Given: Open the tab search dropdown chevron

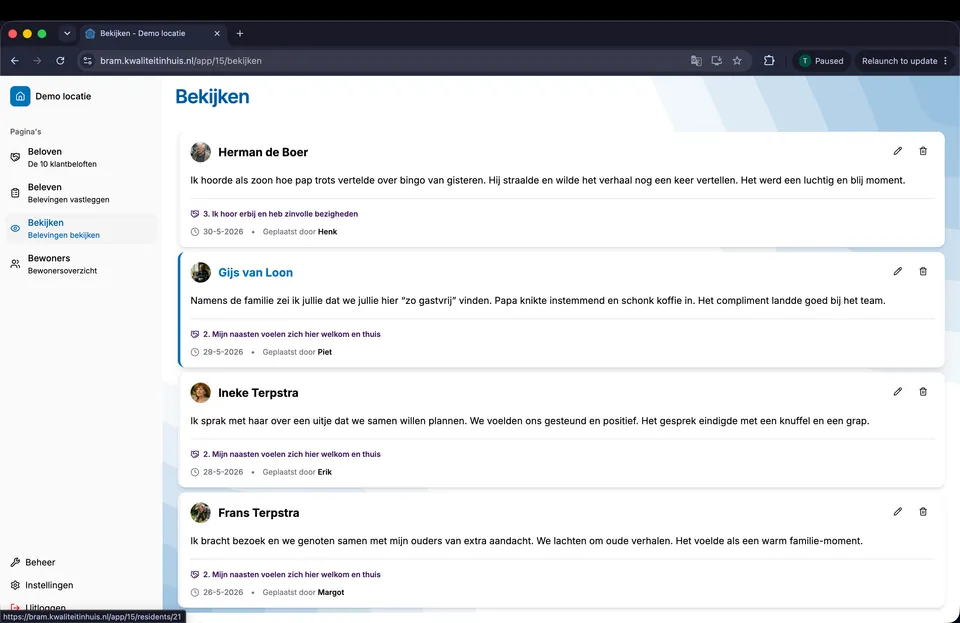Looking at the screenshot, I should pyautogui.click(x=67, y=34).
